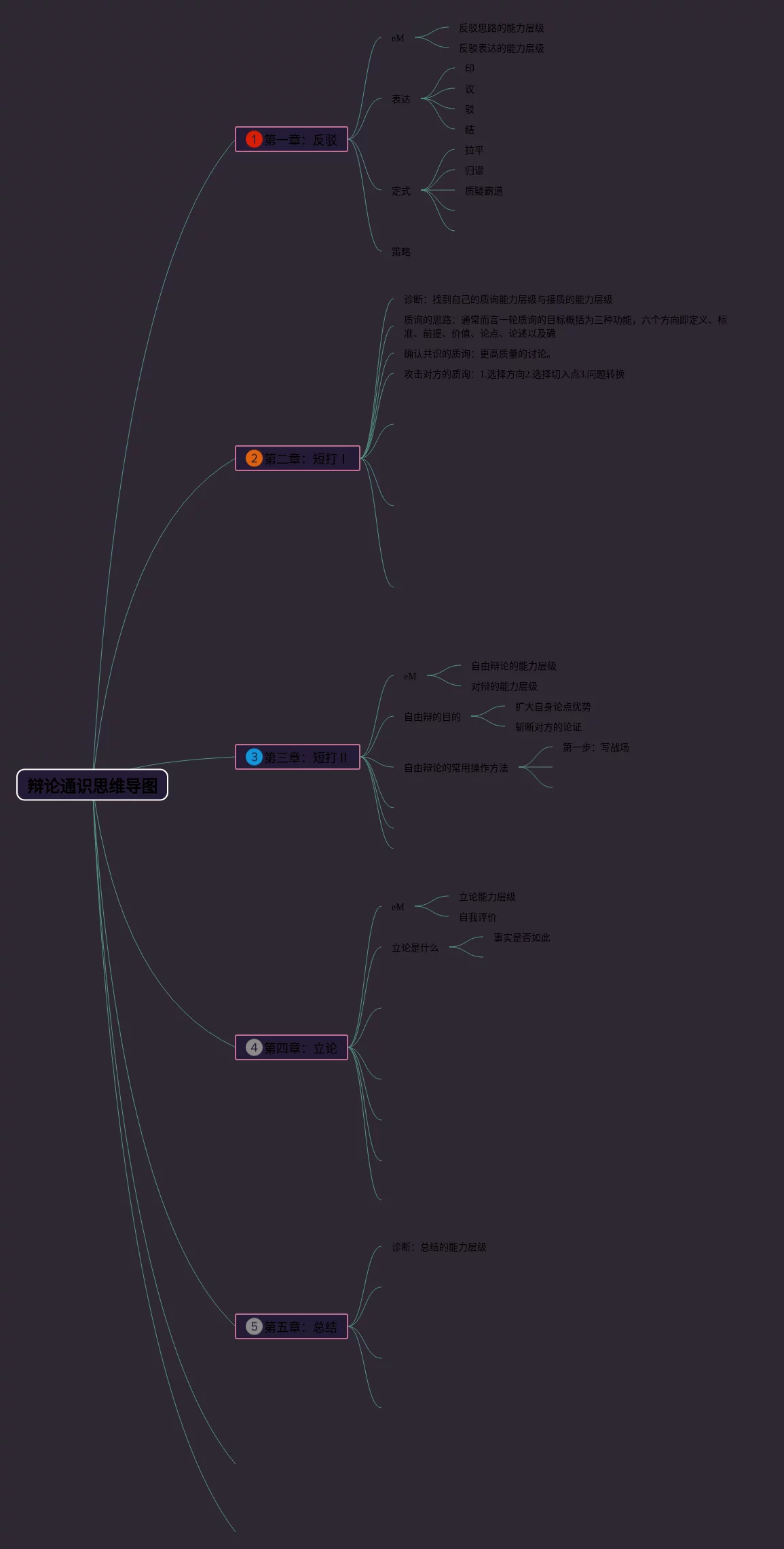The height and width of the screenshot is (1549, 784).
Task: Expand the 定式 branch node
Action: [401, 191]
